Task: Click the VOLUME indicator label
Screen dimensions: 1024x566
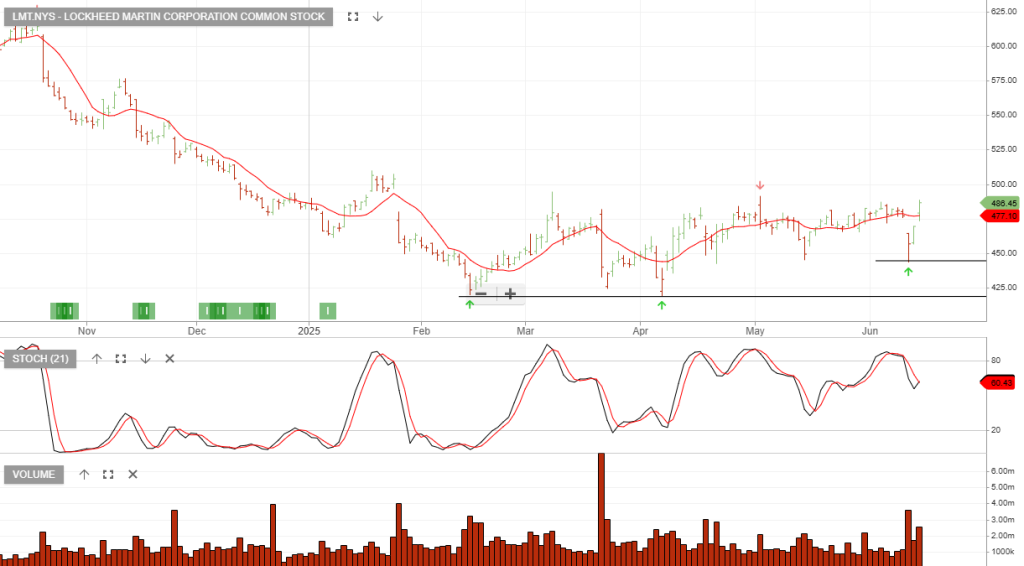Action: pyautogui.click(x=34, y=475)
